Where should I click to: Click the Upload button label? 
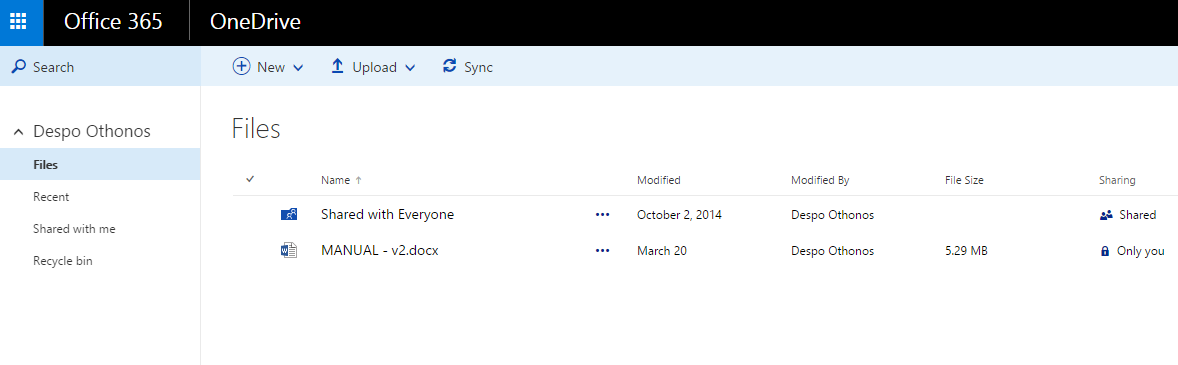coord(375,67)
